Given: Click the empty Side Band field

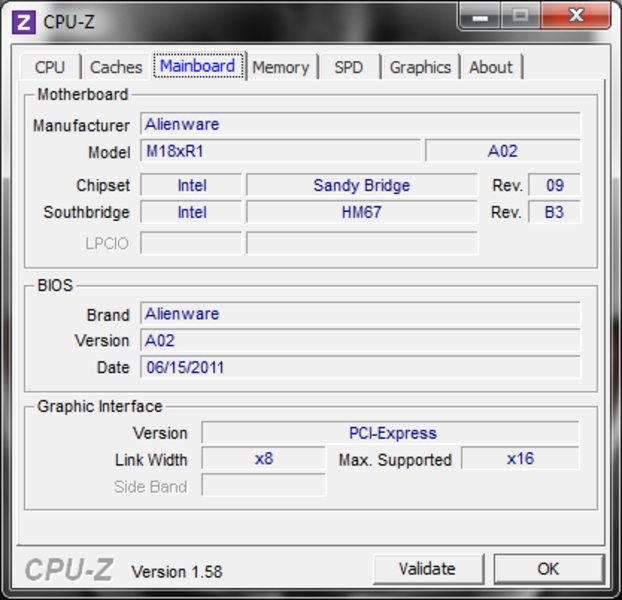Looking at the screenshot, I should pos(264,485).
